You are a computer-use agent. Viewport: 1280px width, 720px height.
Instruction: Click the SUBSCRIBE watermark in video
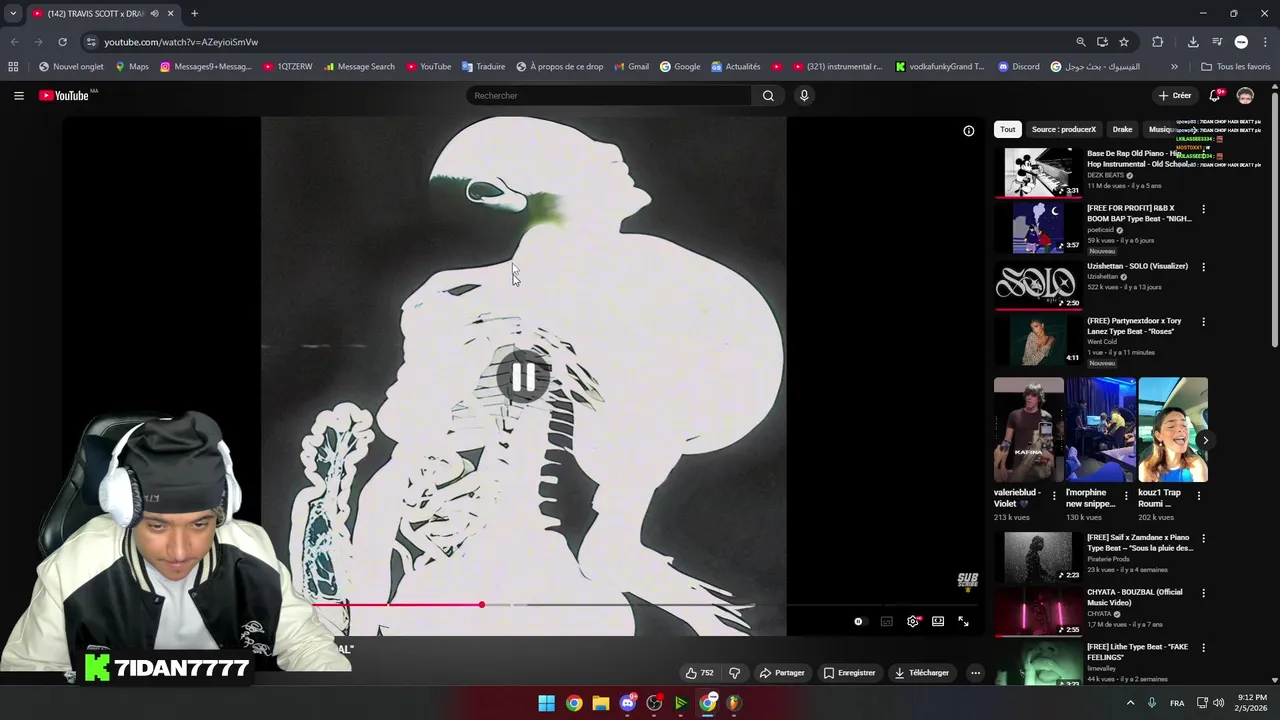[967, 581]
